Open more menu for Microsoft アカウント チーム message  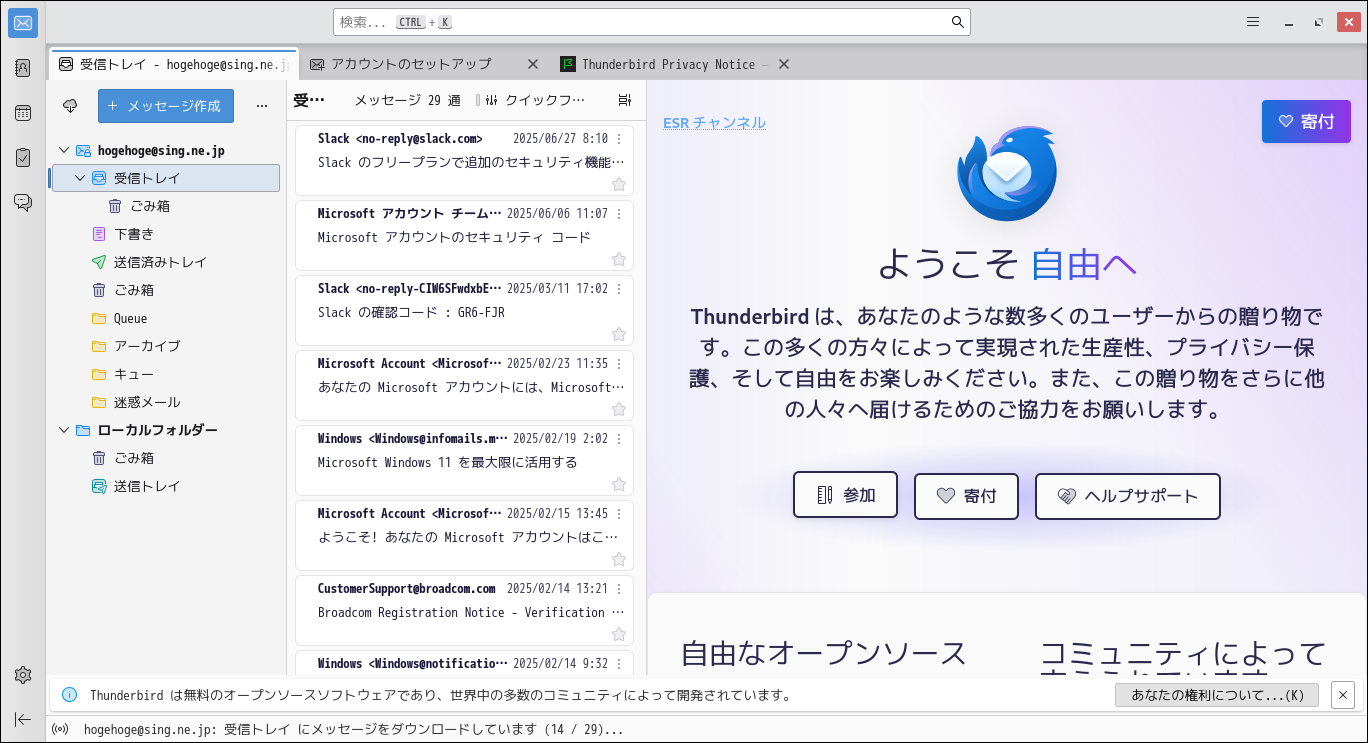coord(619,214)
